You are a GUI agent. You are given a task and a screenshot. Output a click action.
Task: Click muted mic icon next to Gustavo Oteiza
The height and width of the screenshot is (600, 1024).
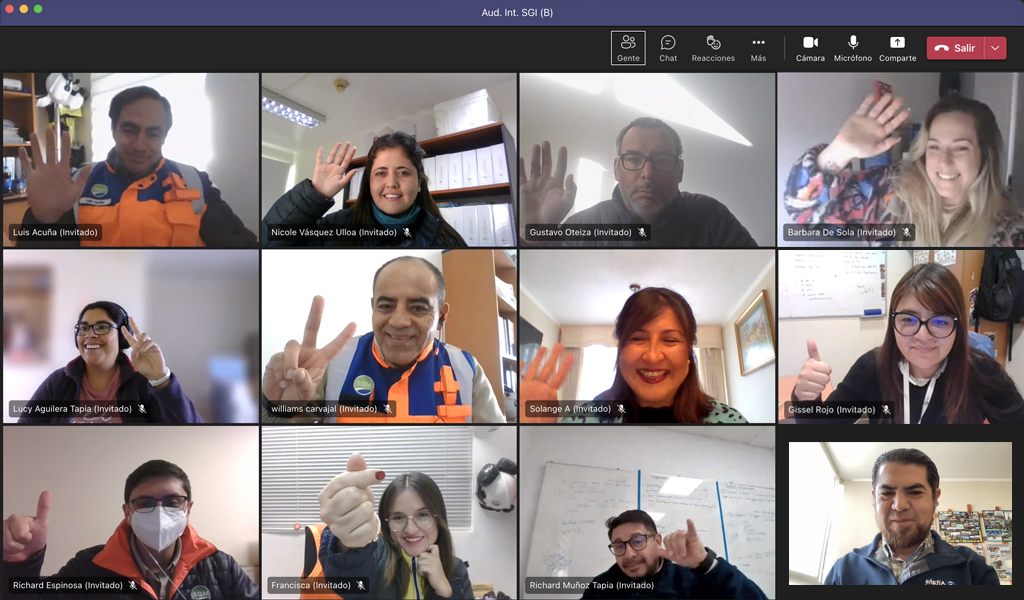click(642, 232)
